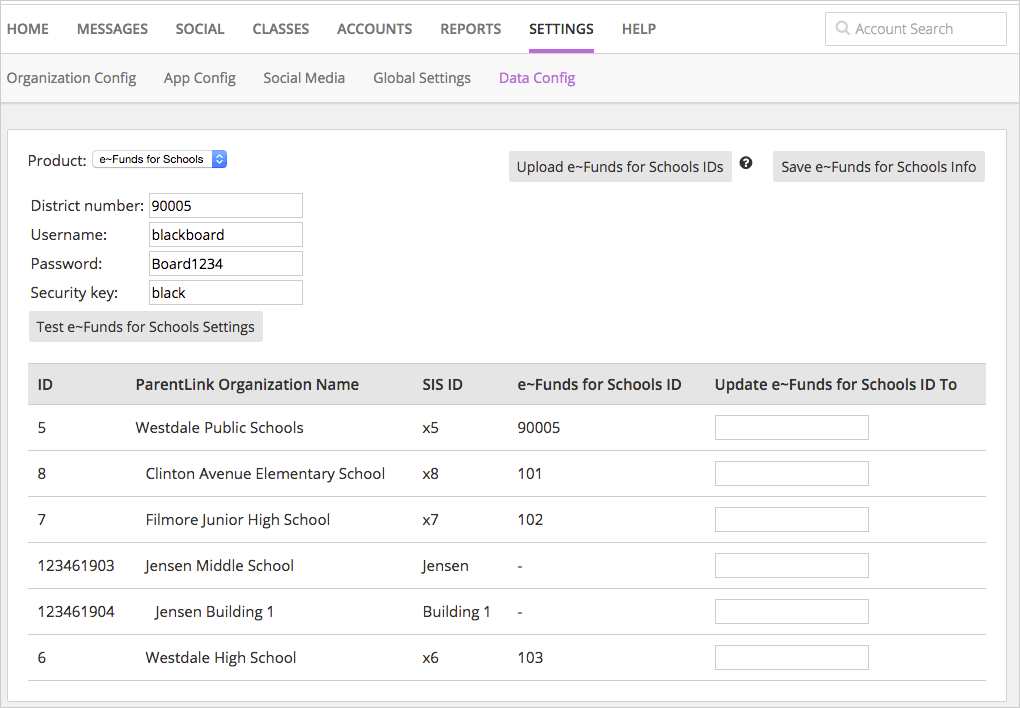The height and width of the screenshot is (708, 1020).
Task: Open the HELP menu
Action: [639, 29]
